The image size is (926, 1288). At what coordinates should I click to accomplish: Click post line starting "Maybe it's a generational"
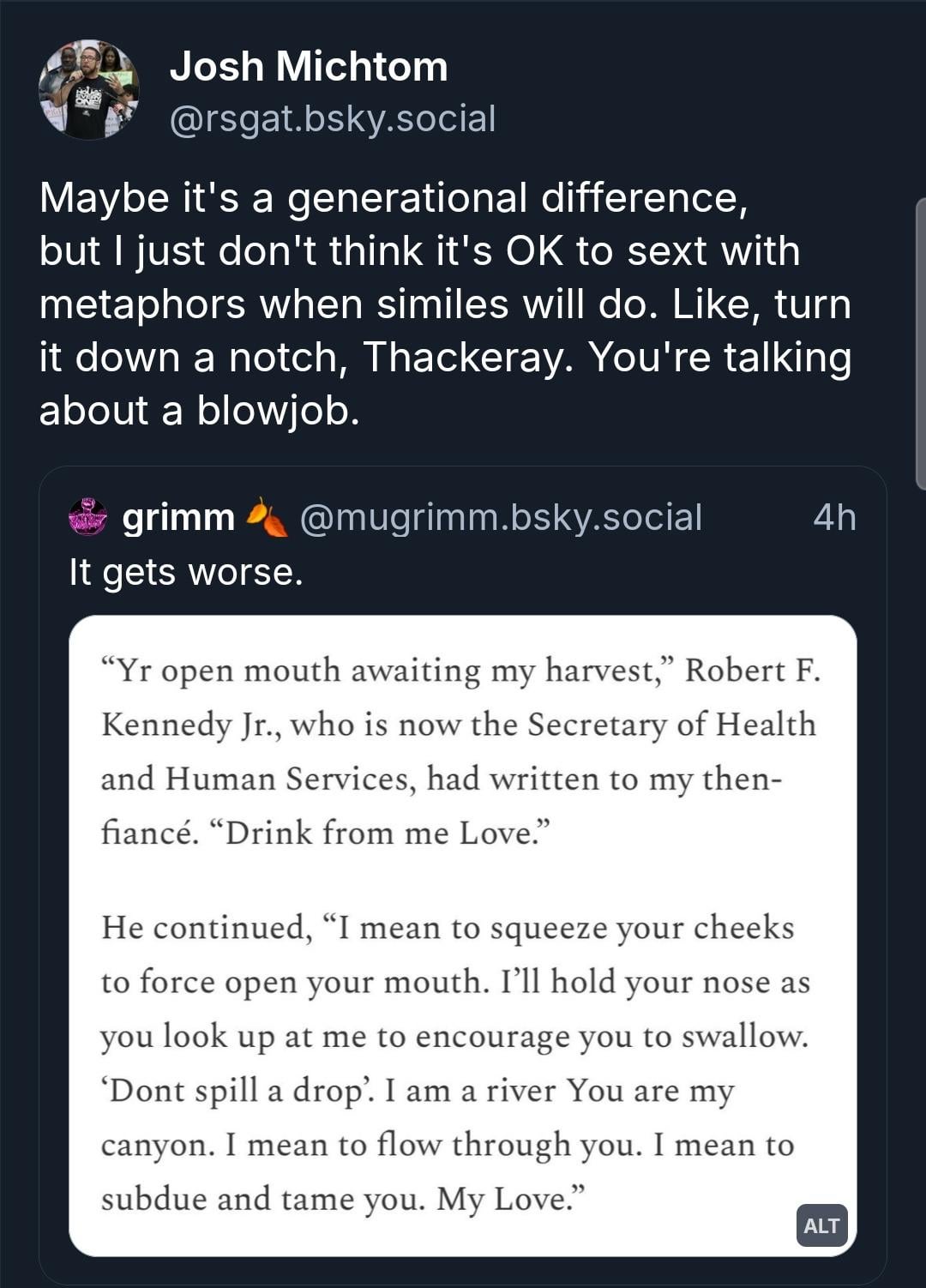tap(394, 198)
